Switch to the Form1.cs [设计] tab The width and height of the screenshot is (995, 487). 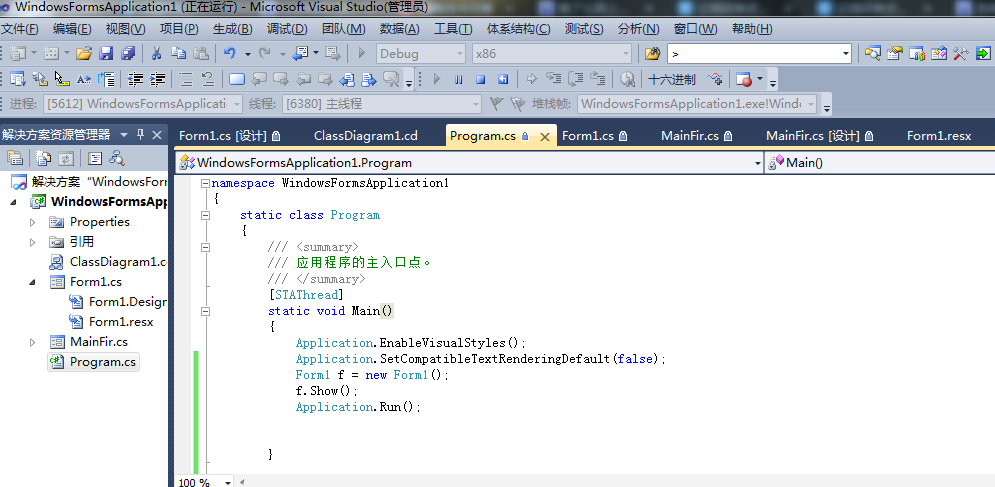coord(230,136)
